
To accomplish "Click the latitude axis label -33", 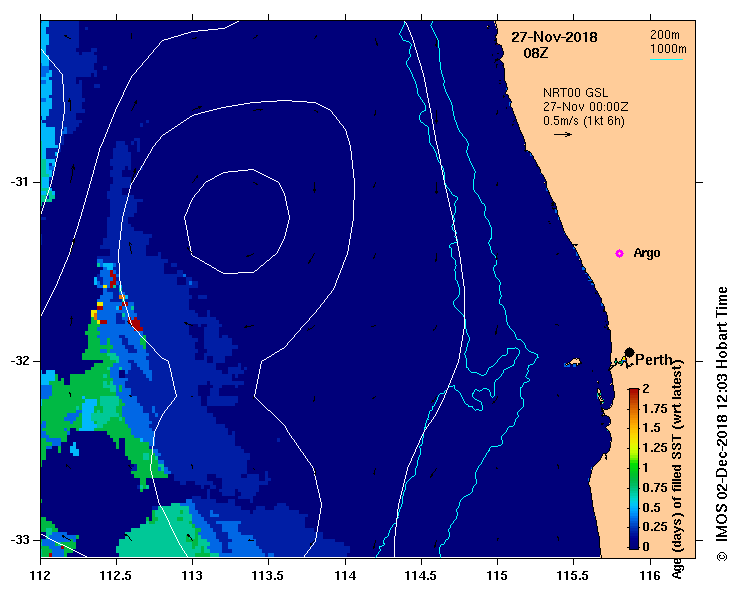I will (19, 540).
